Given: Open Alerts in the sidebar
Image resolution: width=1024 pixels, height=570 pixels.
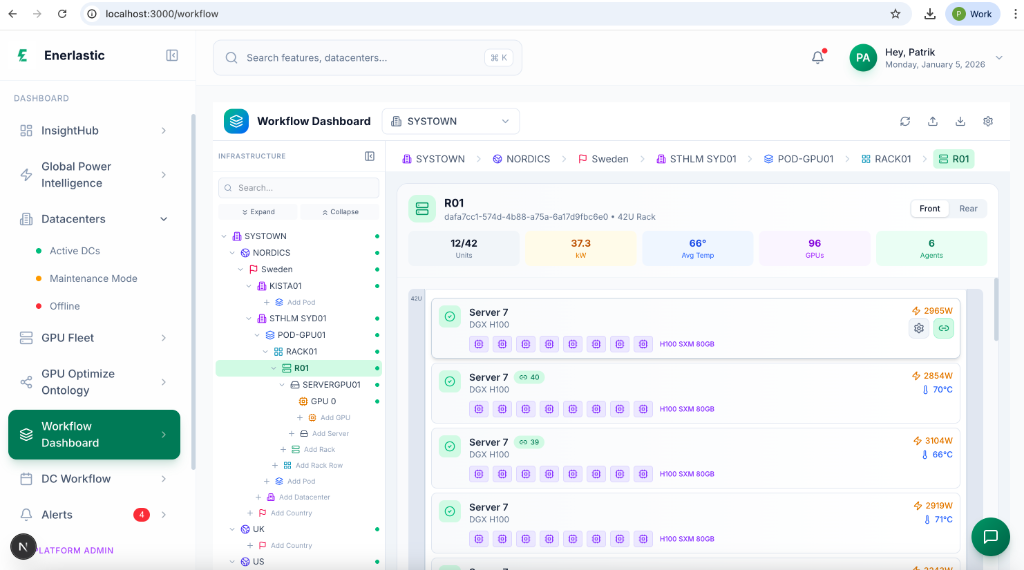Looking at the screenshot, I should click(x=94, y=515).
